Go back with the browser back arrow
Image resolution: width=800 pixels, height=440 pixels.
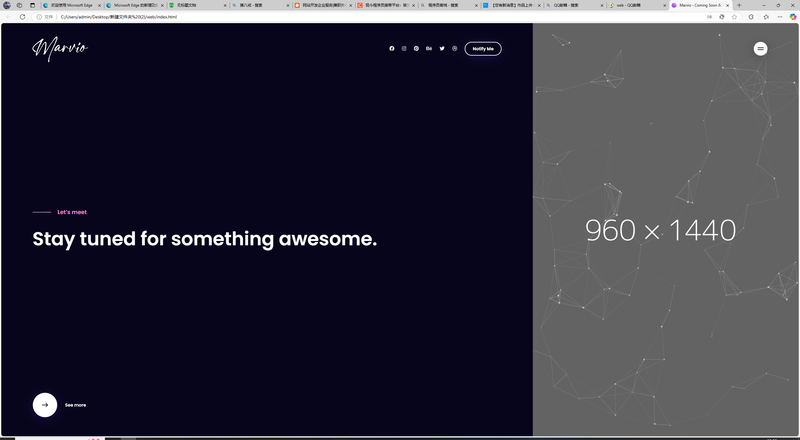(9, 17)
